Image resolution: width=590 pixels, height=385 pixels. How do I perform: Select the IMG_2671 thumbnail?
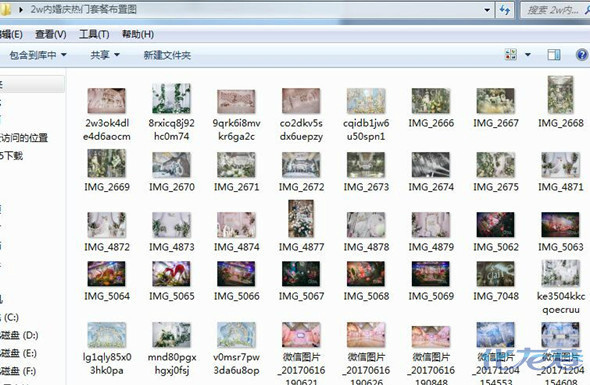pos(236,165)
